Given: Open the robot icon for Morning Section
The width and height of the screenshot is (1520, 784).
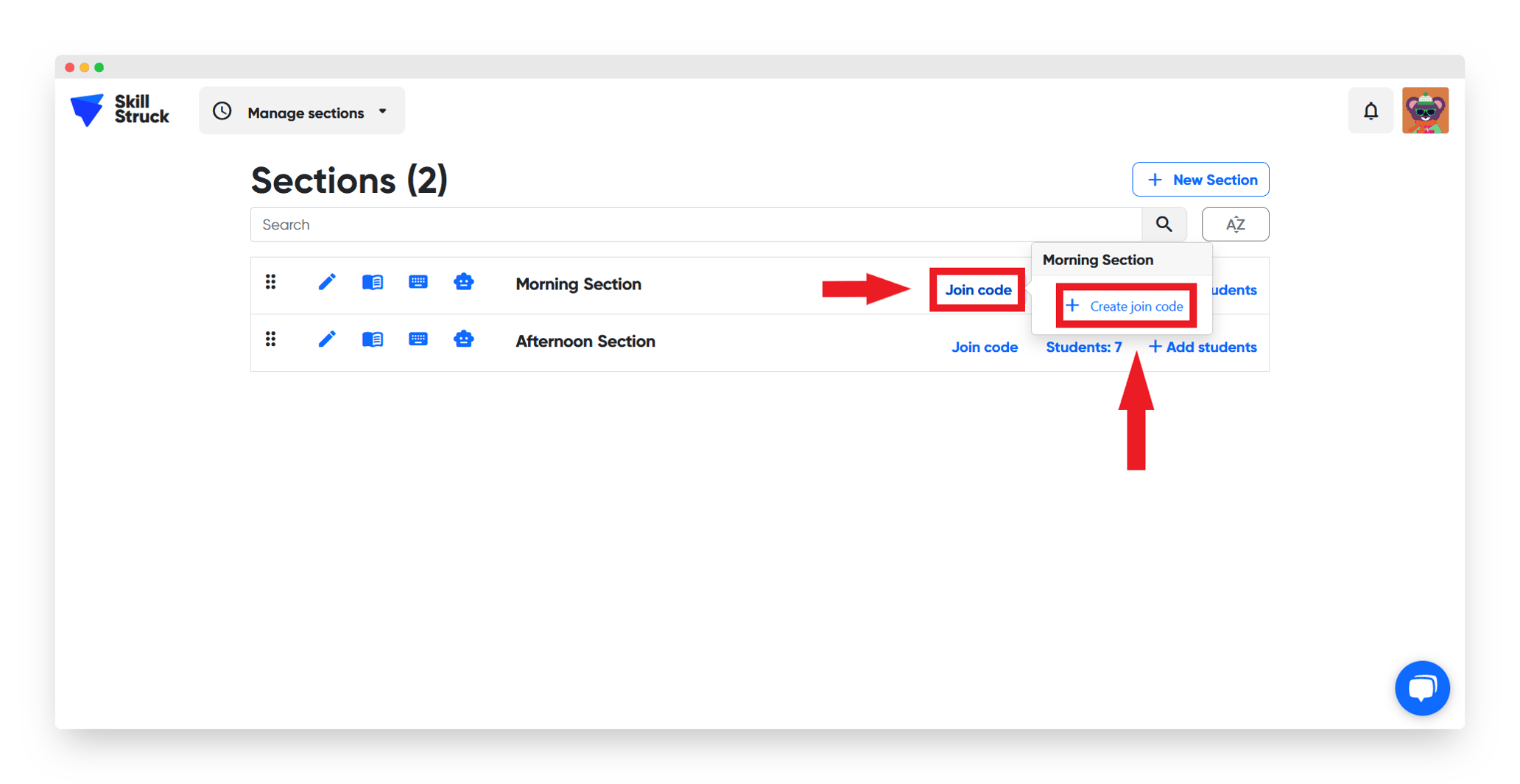Looking at the screenshot, I should [x=464, y=281].
